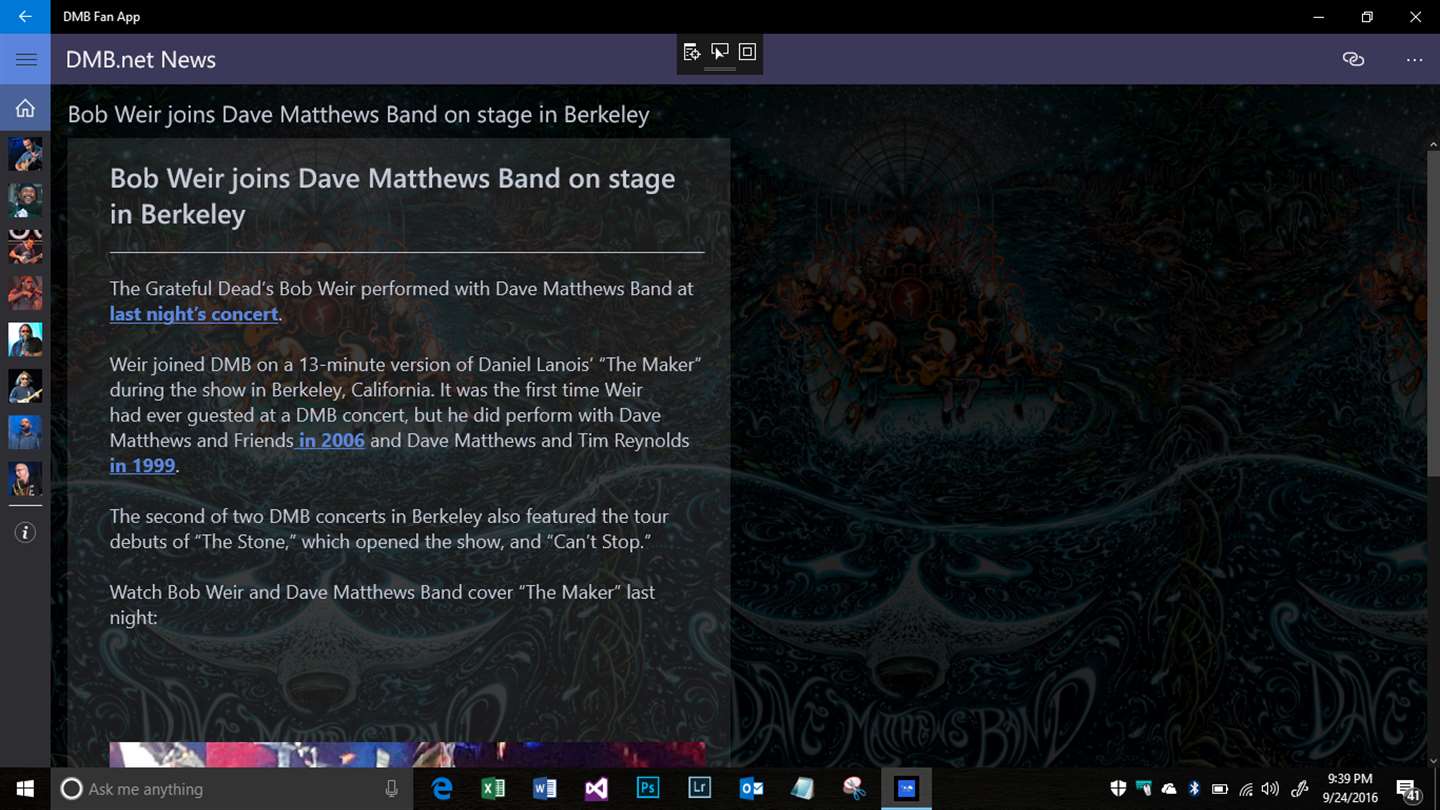This screenshot has height=810, width=1440.
Task: Go to the Home page in sidebar
Action: [x=25, y=108]
